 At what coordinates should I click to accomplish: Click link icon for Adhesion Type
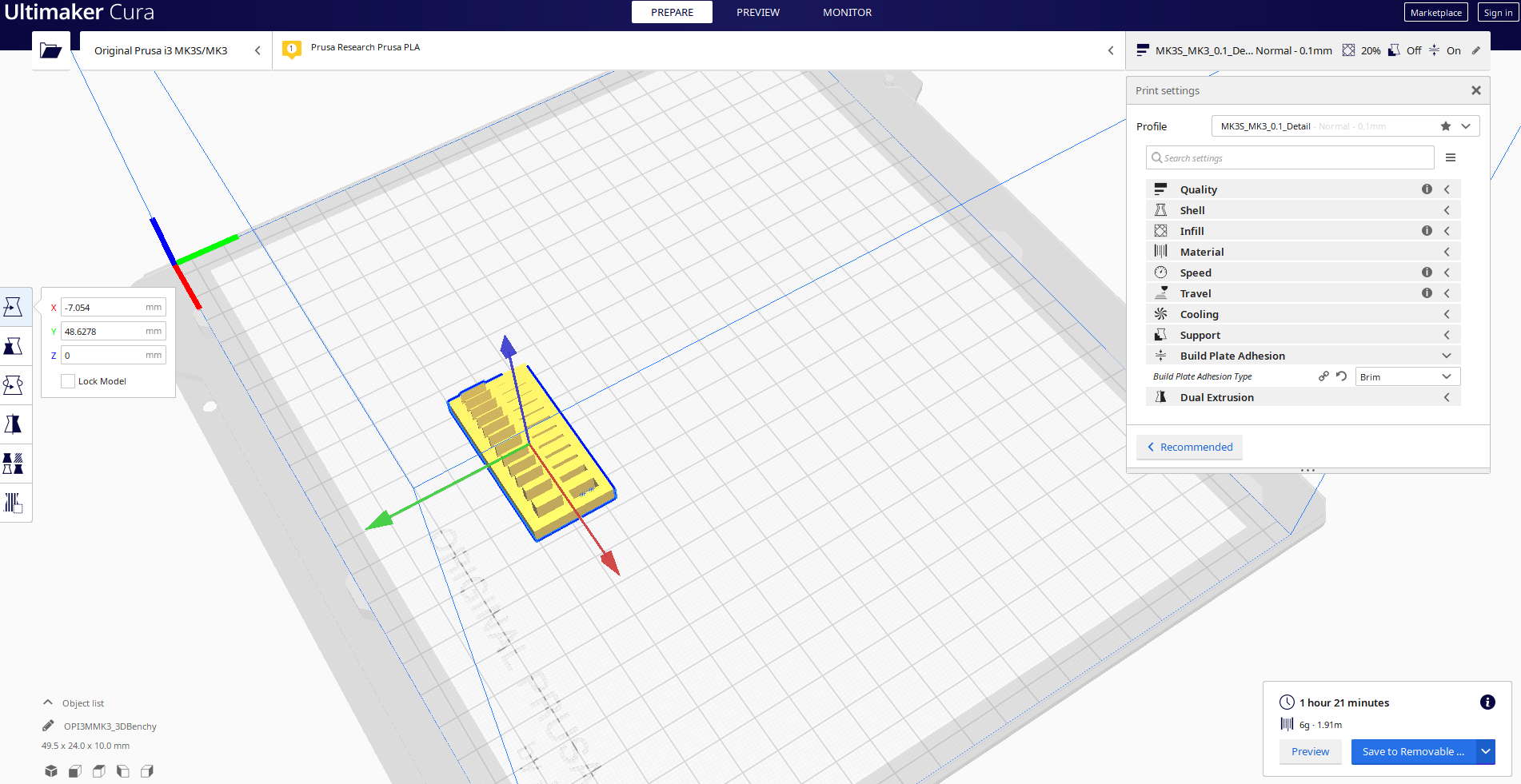pyautogui.click(x=1323, y=376)
